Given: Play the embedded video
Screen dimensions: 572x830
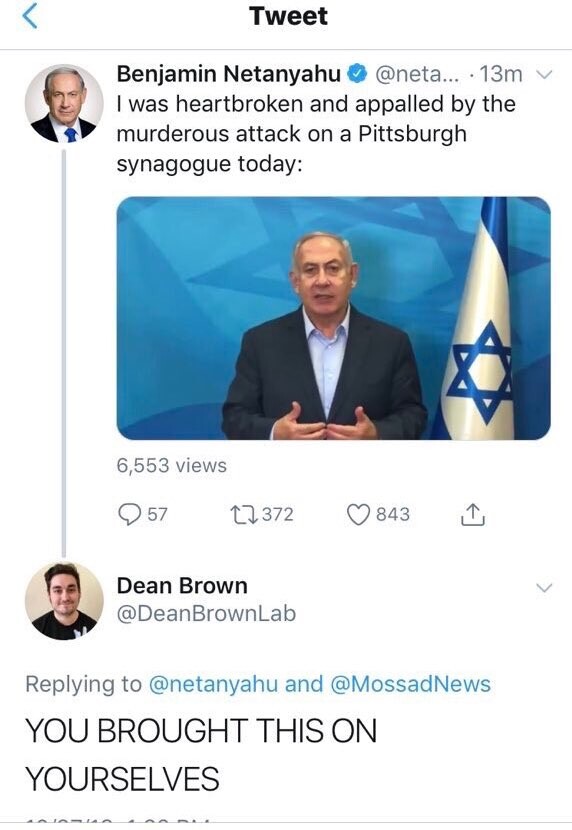Looking at the screenshot, I should pos(333,318).
